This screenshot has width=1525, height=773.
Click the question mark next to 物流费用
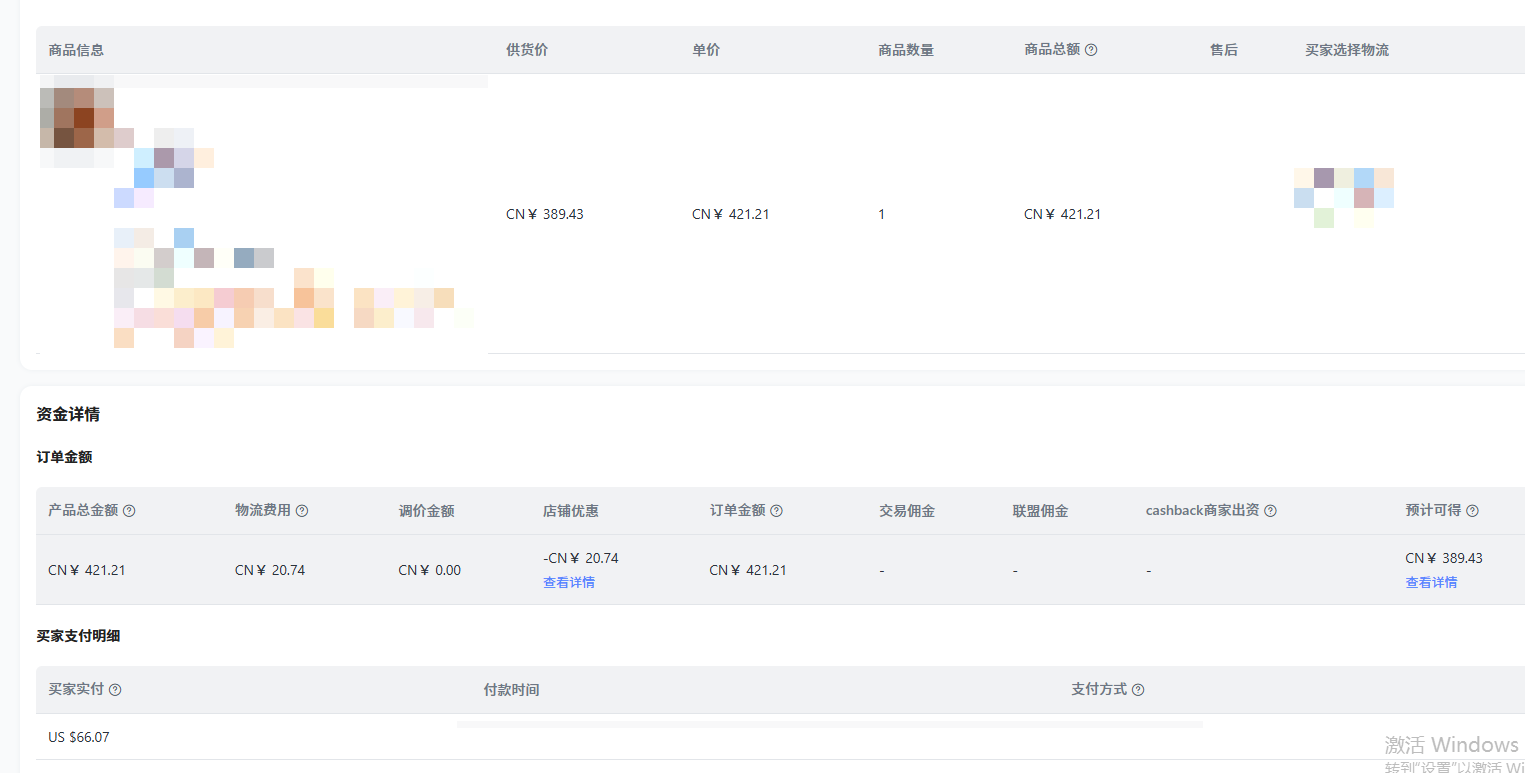tap(302, 511)
